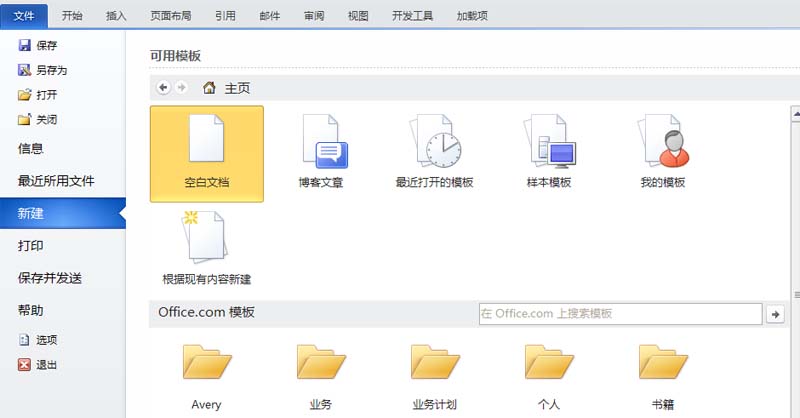Viewport: 800px width, 418px height.
Task: Click the 打开 (Open) folder icon
Action: (x=24, y=95)
